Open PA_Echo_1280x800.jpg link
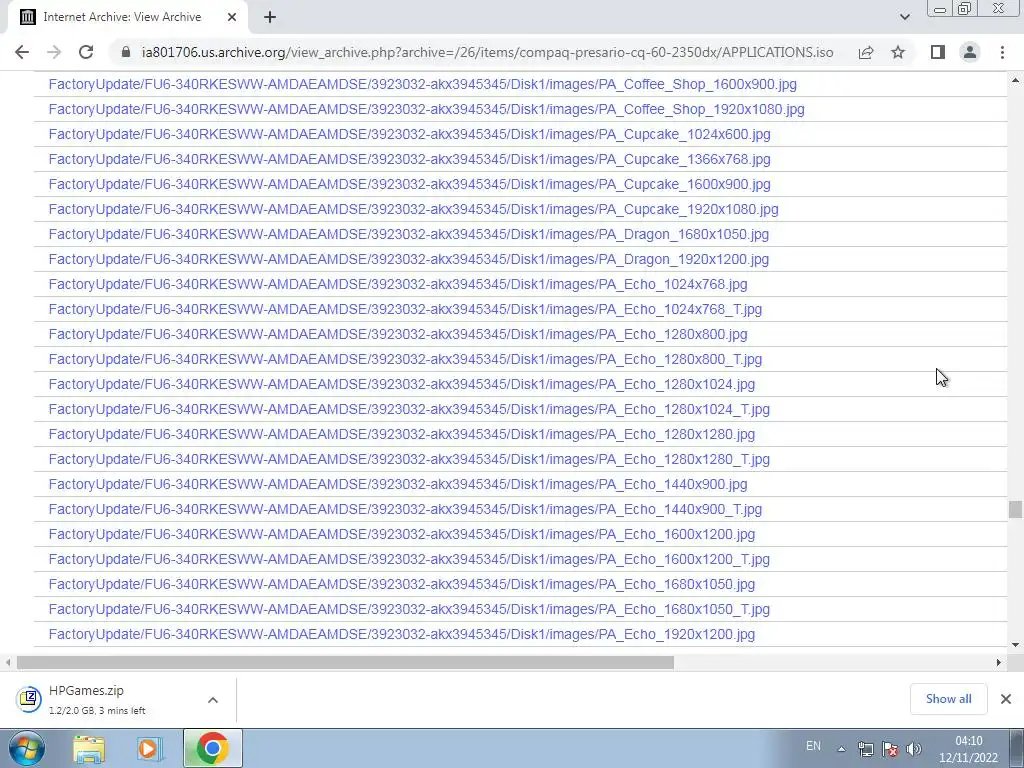 pyautogui.click(x=398, y=334)
